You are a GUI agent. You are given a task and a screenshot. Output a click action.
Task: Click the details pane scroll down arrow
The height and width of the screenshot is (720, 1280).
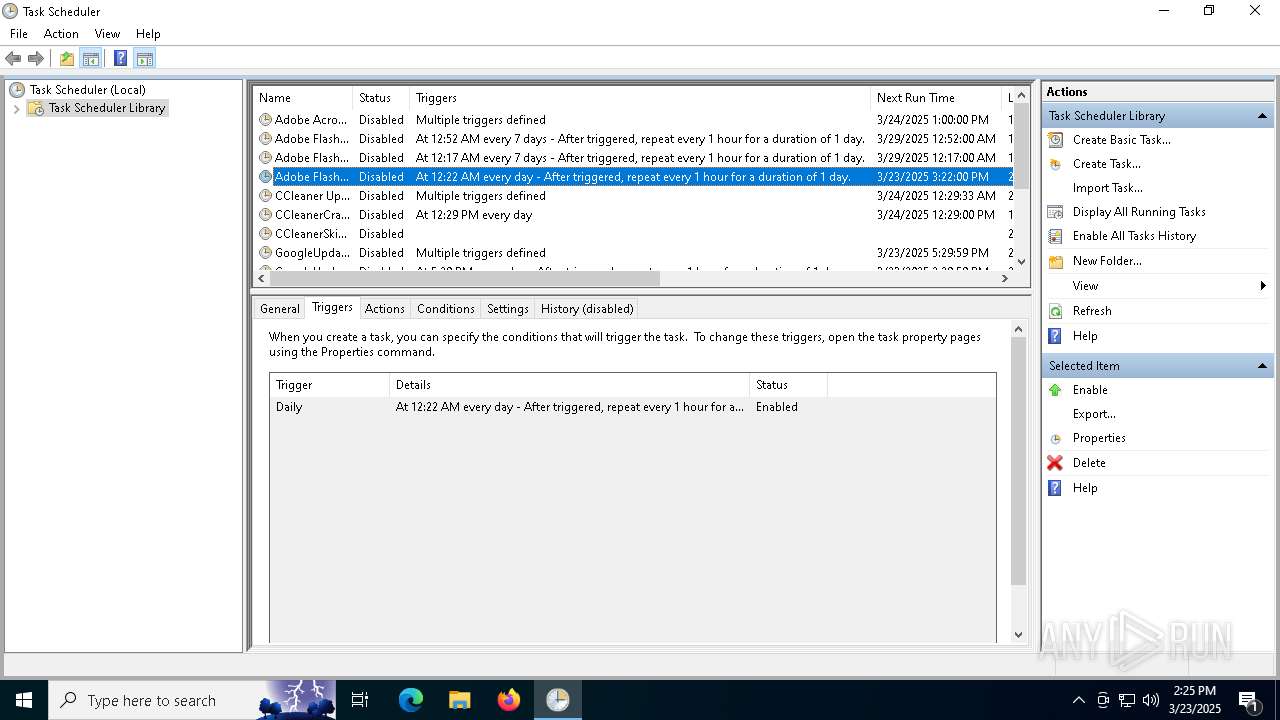(1019, 634)
